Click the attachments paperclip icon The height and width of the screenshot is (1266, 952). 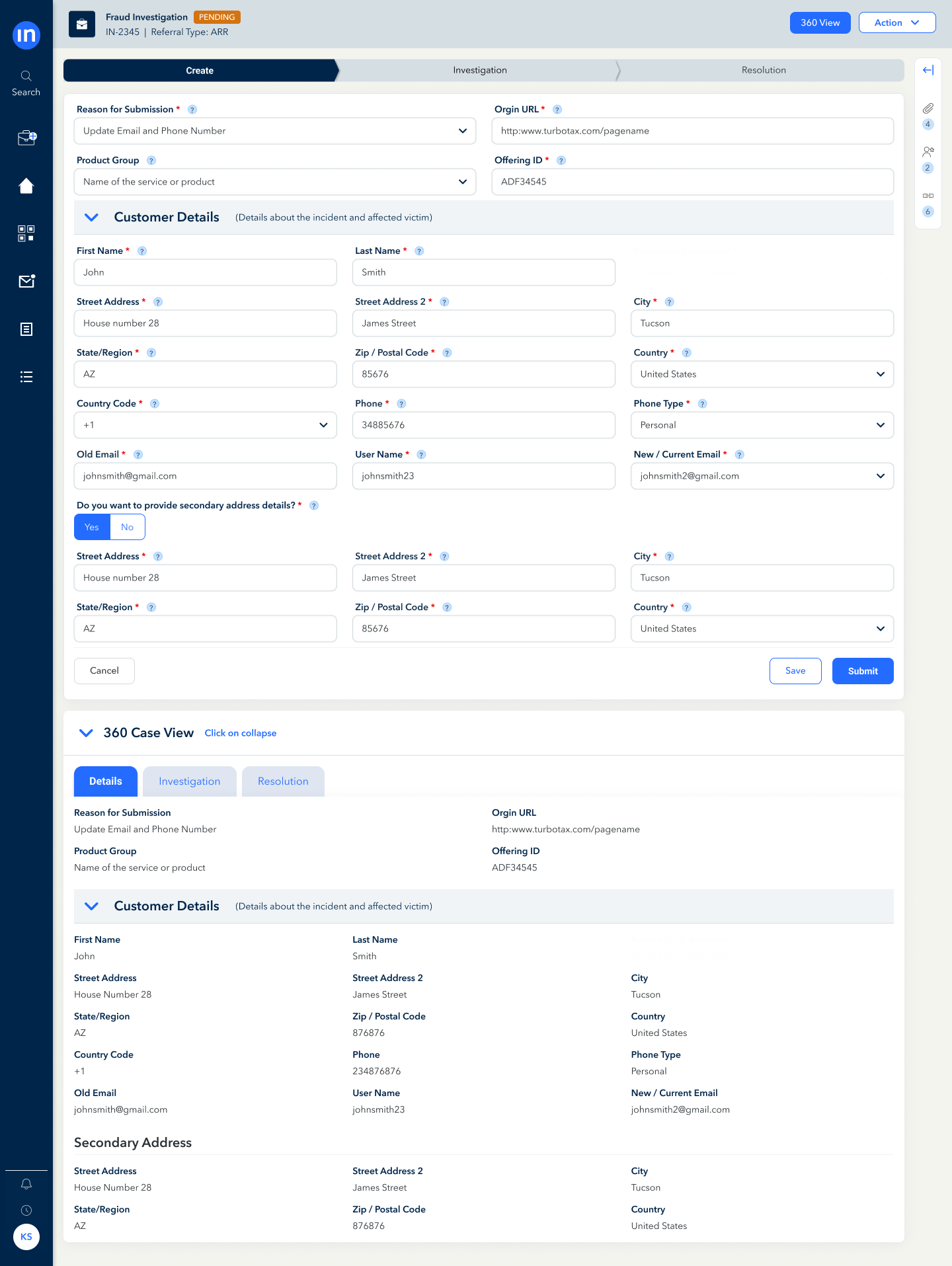point(928,108)
